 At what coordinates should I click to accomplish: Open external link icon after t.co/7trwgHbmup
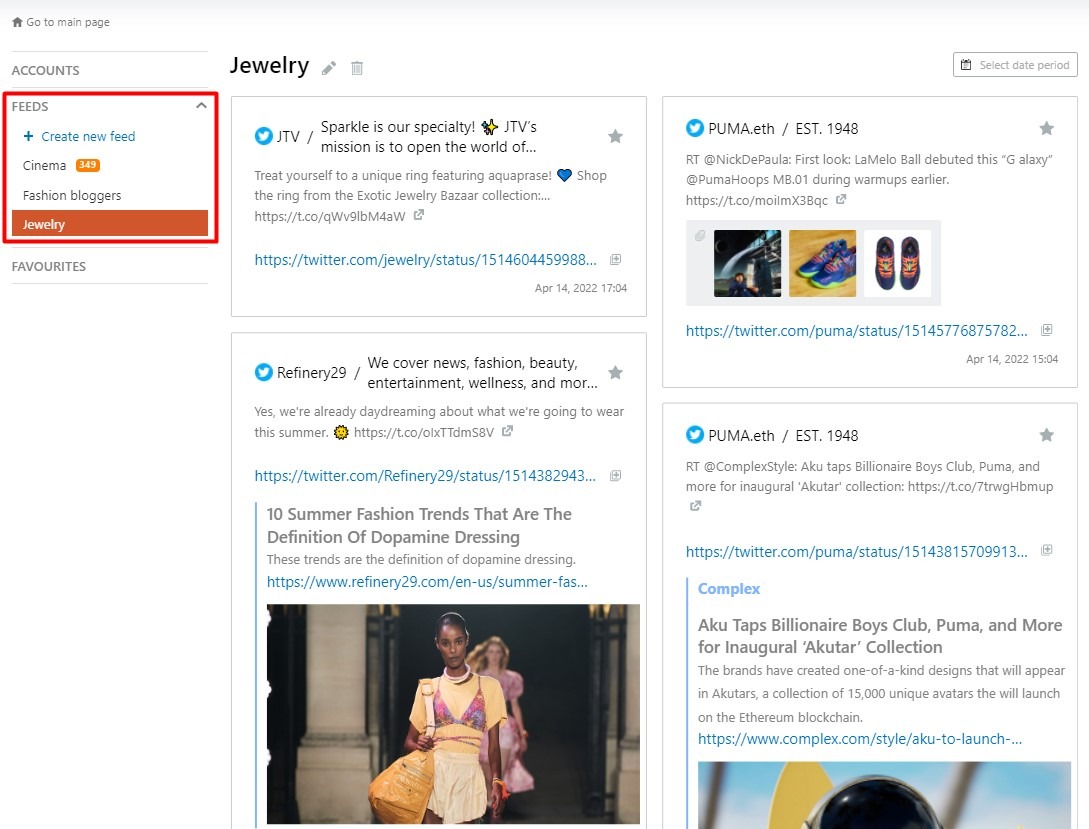click(x=695, y=506)
